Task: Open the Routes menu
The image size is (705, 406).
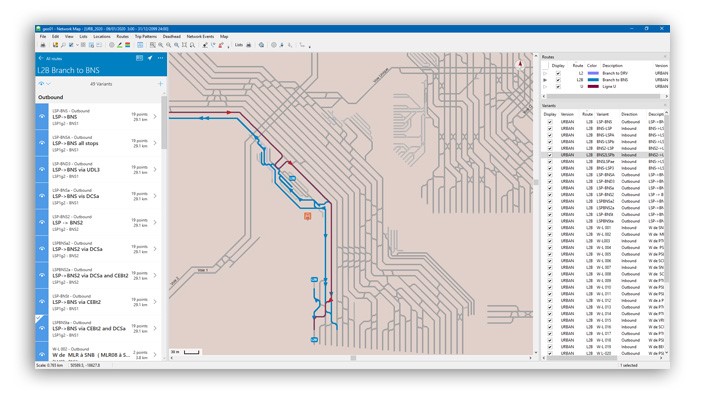Action: coord(122,36)
